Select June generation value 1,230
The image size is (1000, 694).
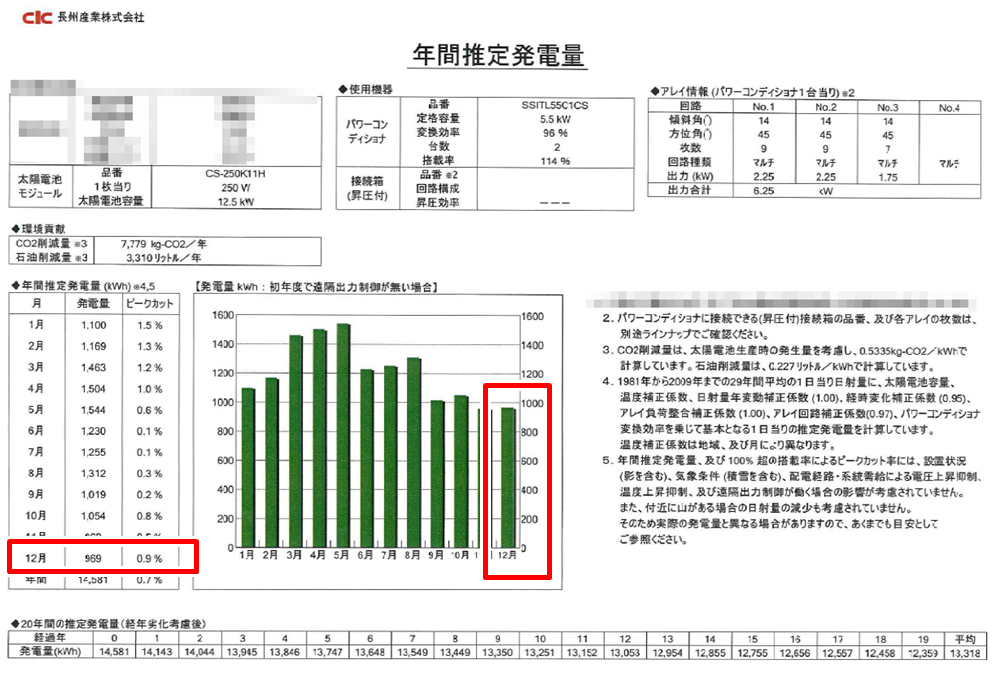coord(93,431)
